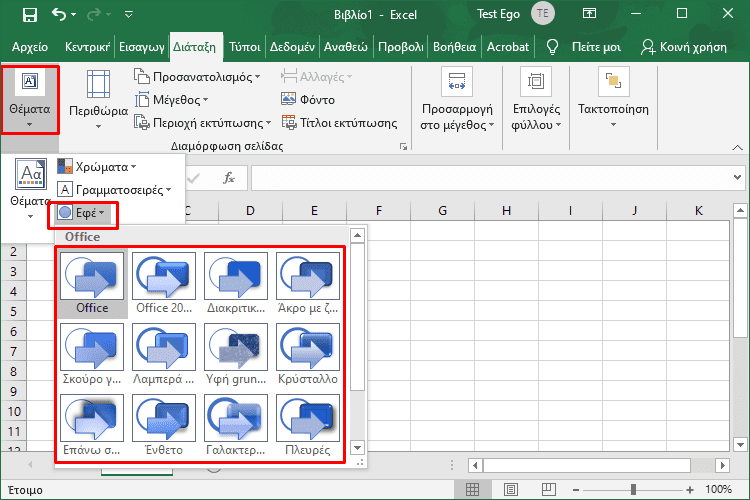
Task: Select the Διάταξη tab
Action: point(195,47)
